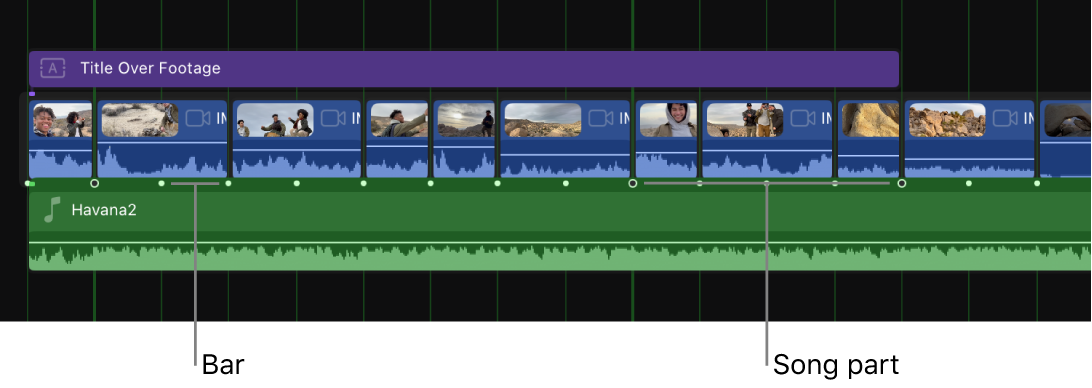Click the Havana2 volume level line

[x=560, y=242]
